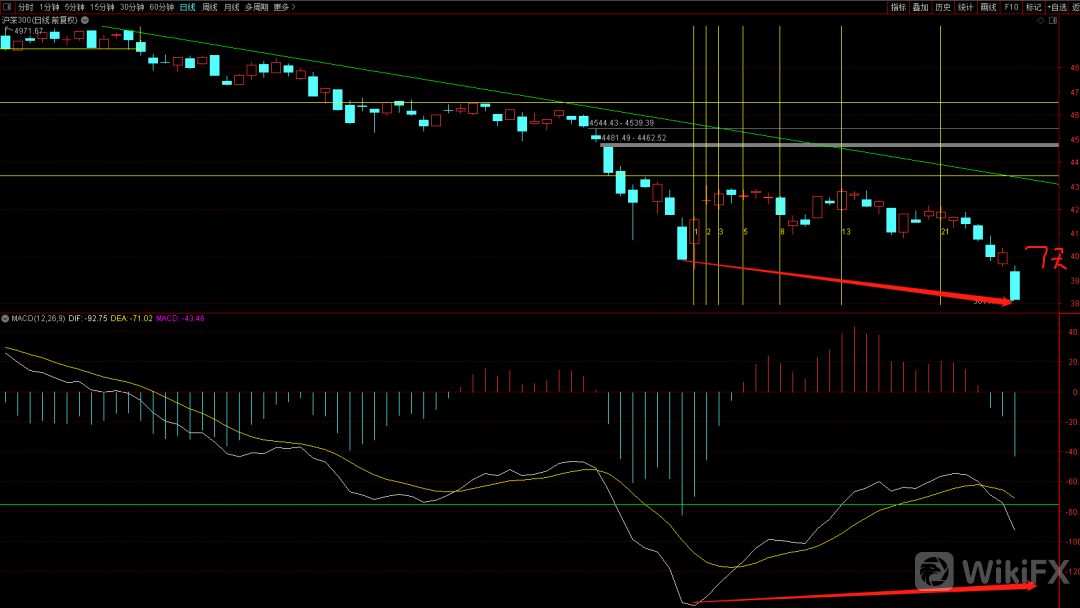Expand the MACD indicator dropdown arrow
Viewport: 1080px width, 608px height.
point(5,318)
